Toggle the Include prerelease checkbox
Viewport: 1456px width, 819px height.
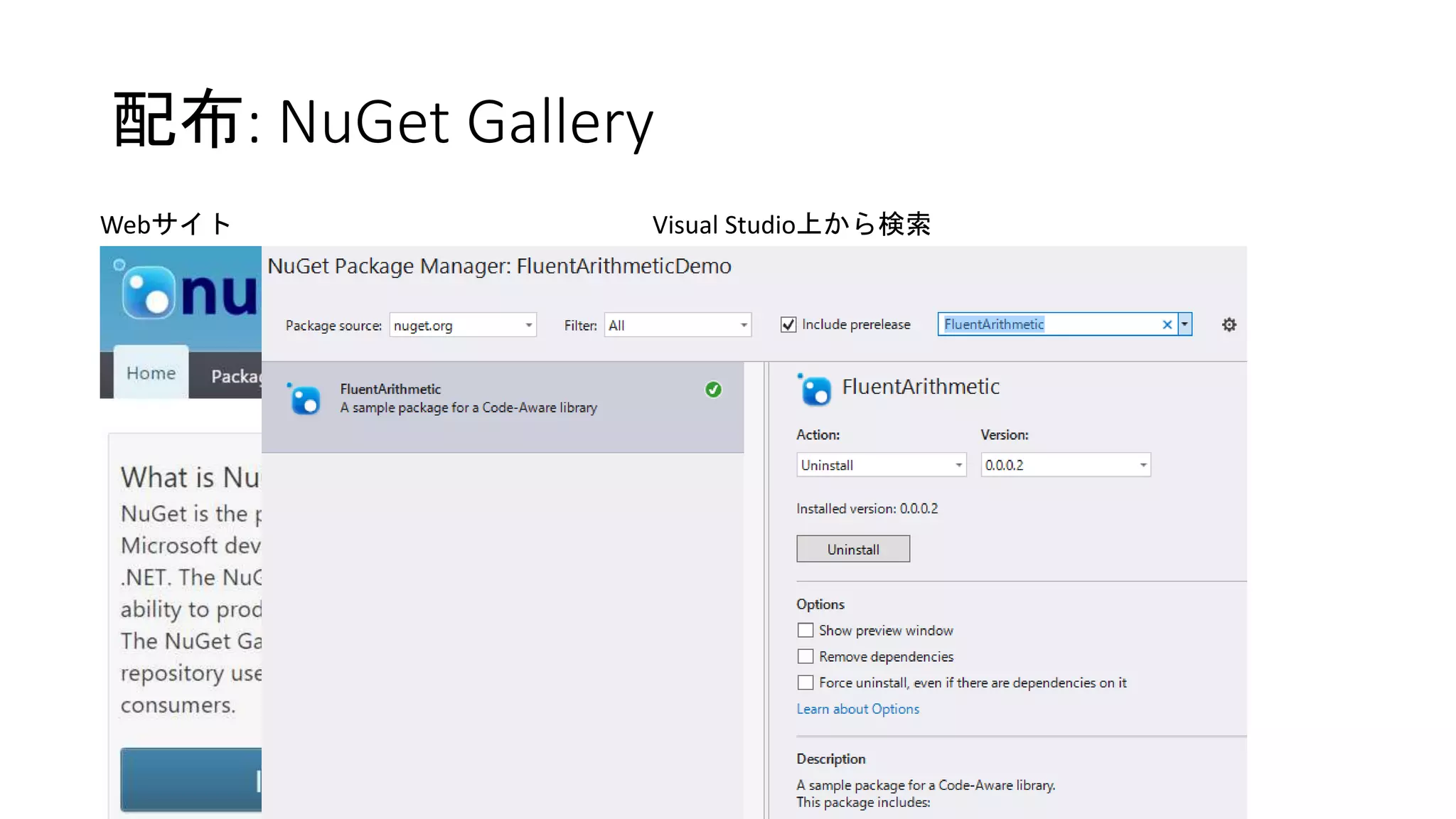pyautogui.click(x=788, y=325)
